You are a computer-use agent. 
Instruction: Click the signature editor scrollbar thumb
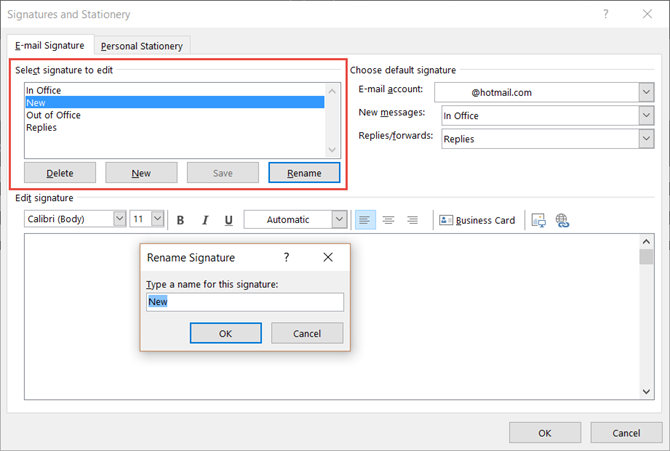(x=646, y=257)
